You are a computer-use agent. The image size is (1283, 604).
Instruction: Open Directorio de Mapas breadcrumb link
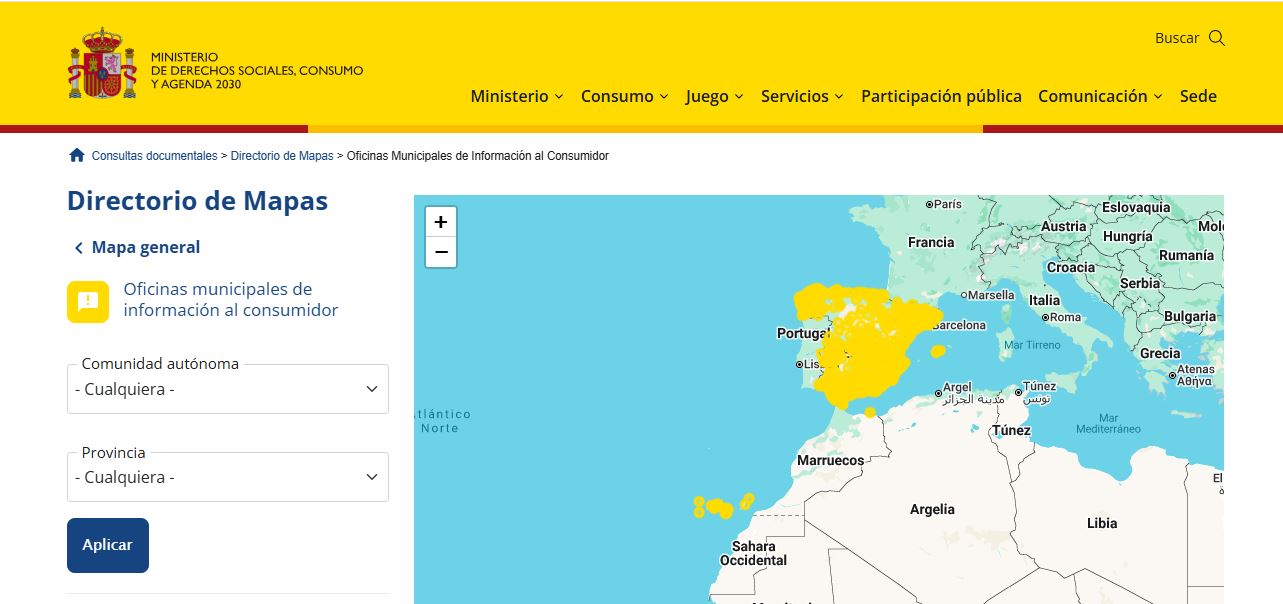click(282, 156)
